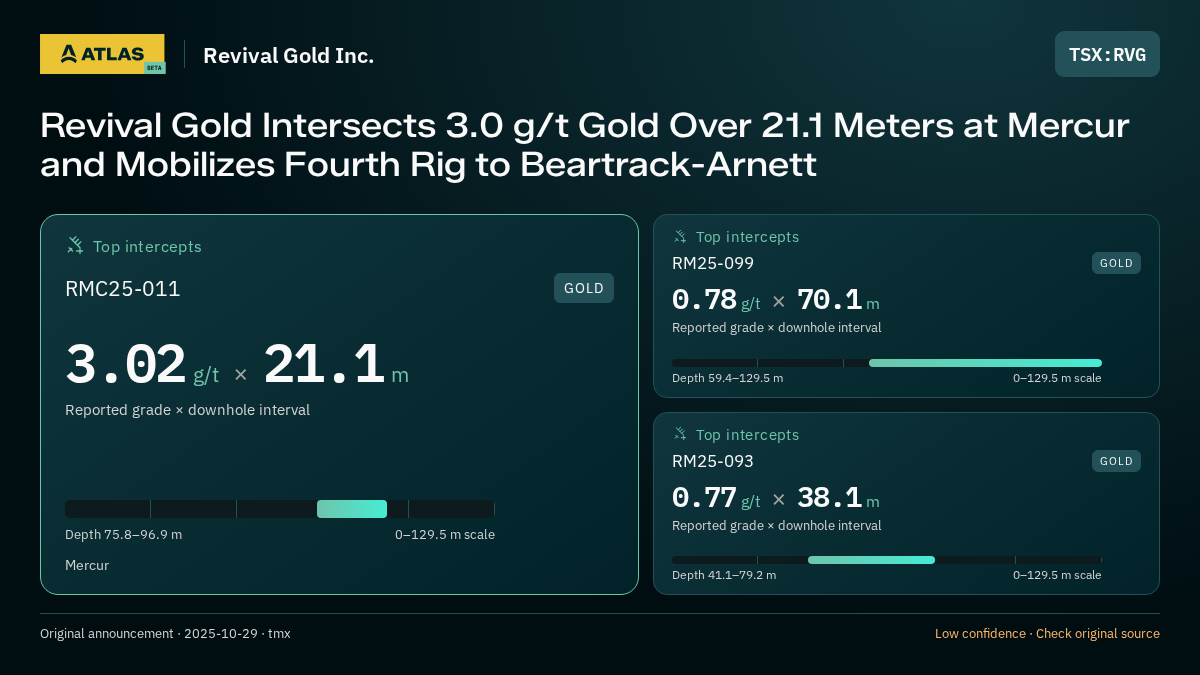Click the 0–129.5 m scale label under RMC25-011

coord(445,534)
